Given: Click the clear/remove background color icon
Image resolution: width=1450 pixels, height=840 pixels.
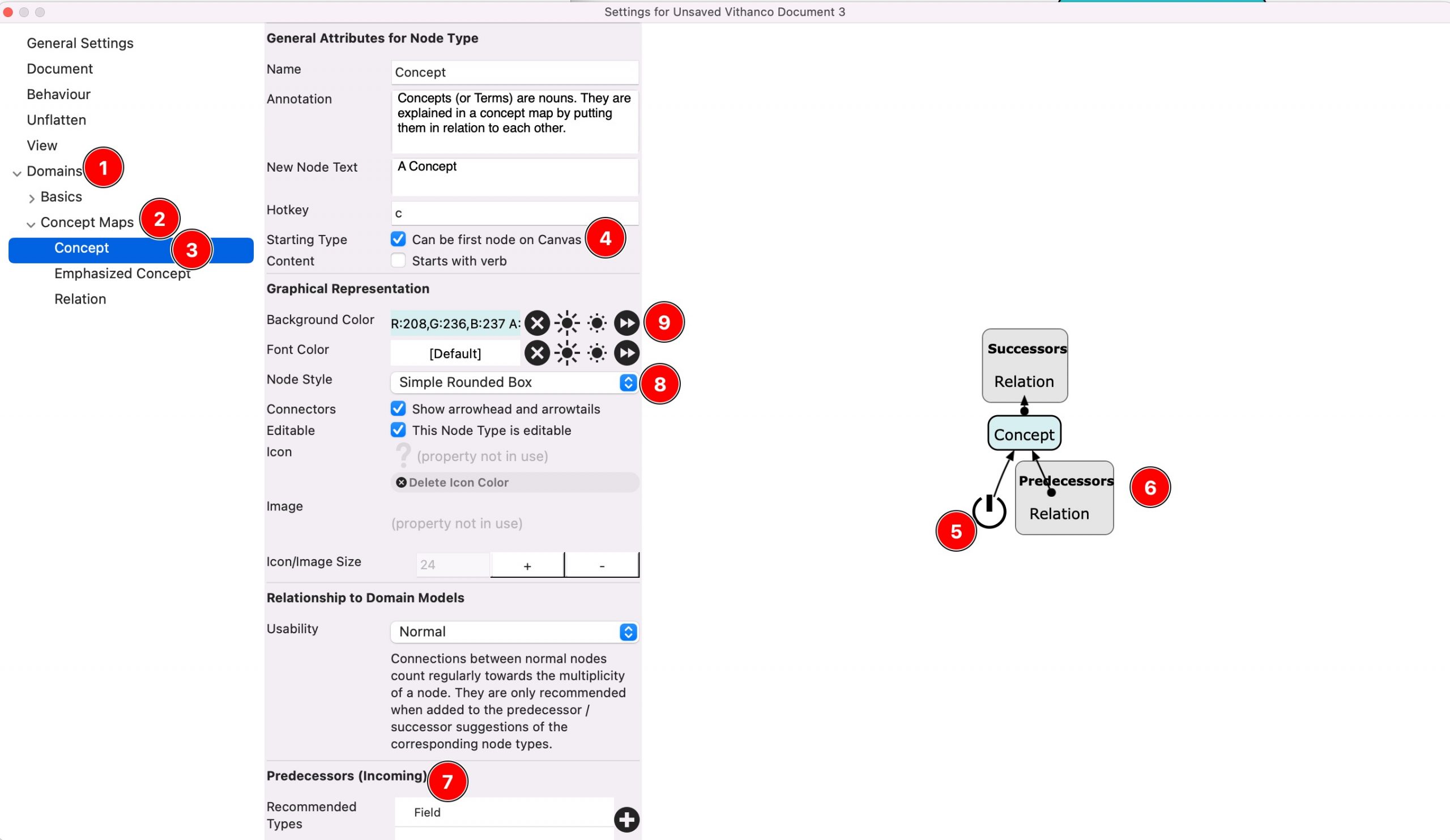Looking at the screenshot, I should point(536,322).
